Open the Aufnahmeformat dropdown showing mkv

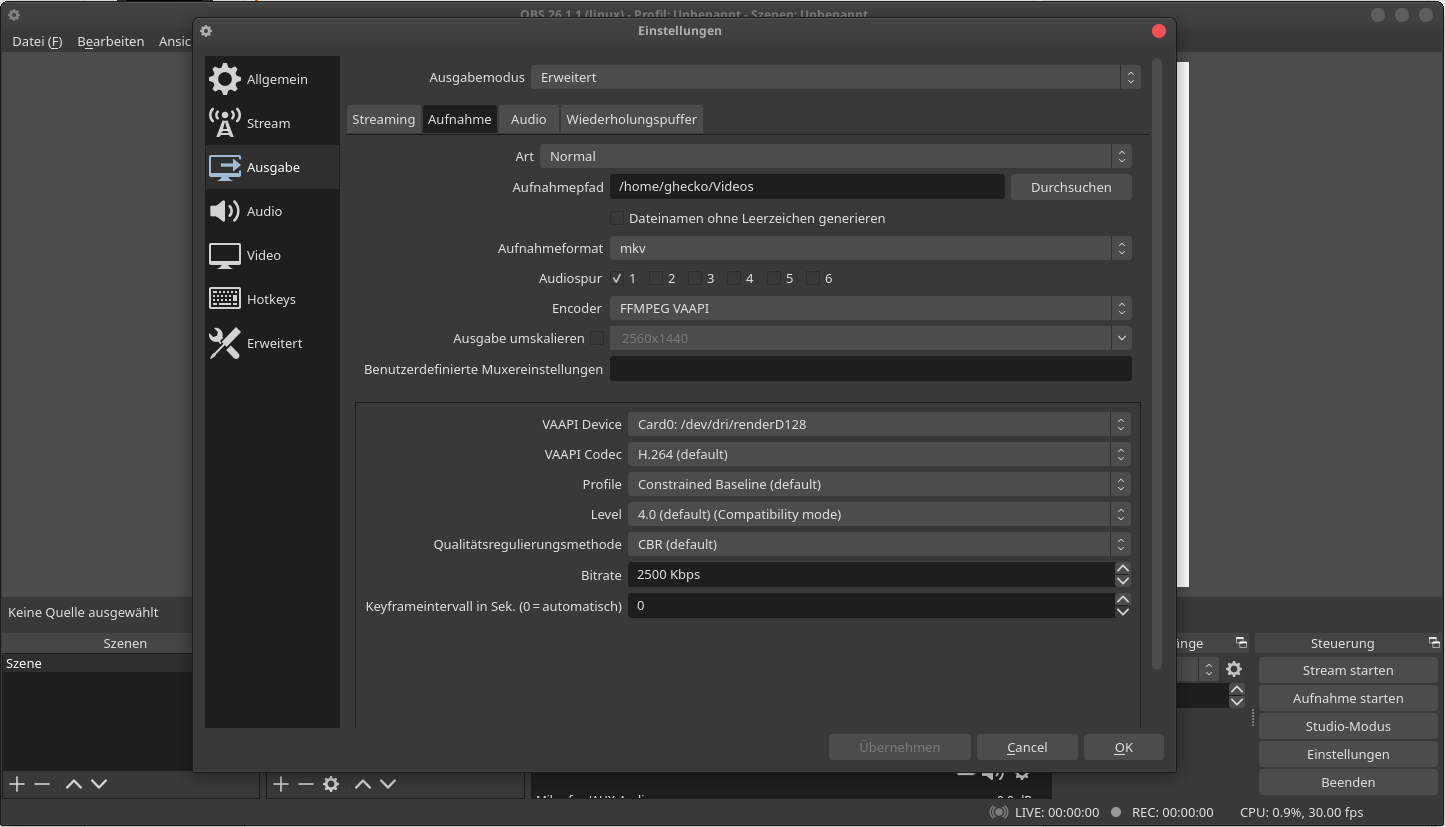pos(871,248)
